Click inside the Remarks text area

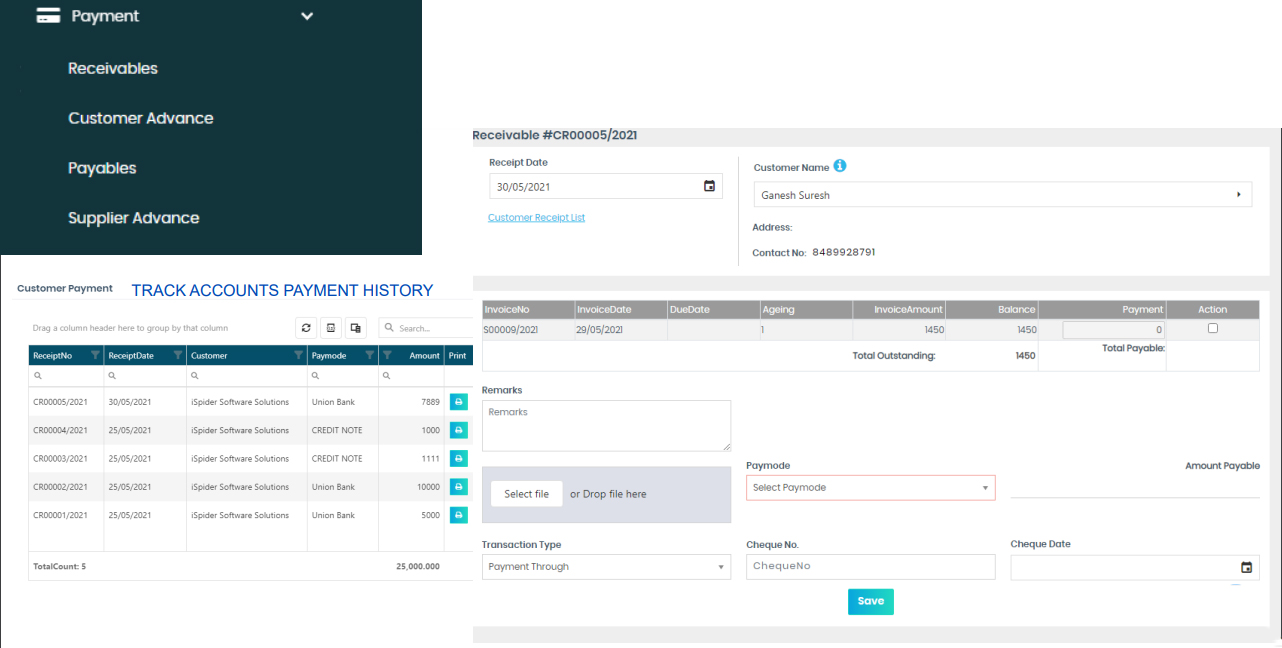(x=606, y=425)
